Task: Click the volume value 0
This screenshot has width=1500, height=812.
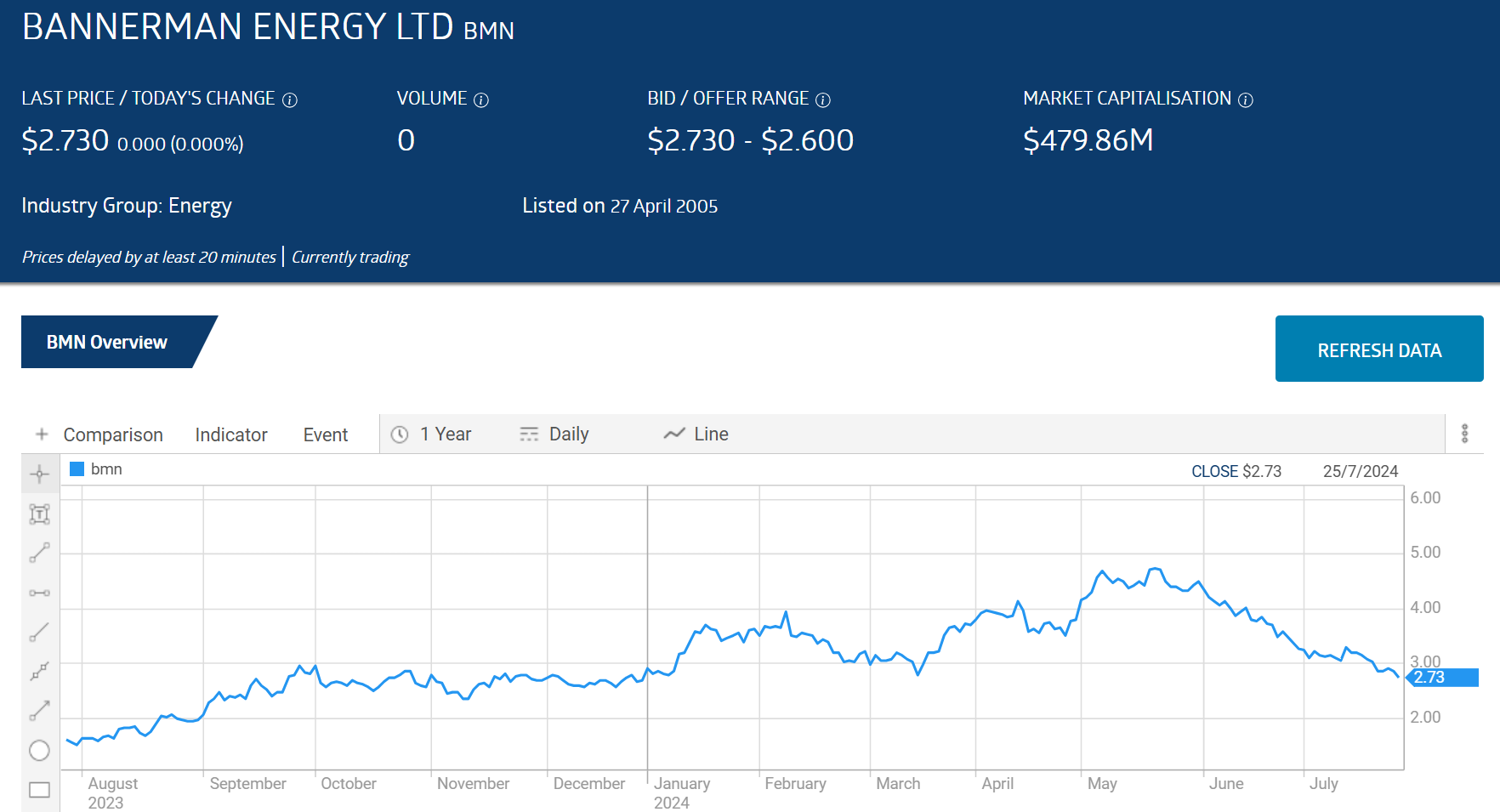Action: 406,140
